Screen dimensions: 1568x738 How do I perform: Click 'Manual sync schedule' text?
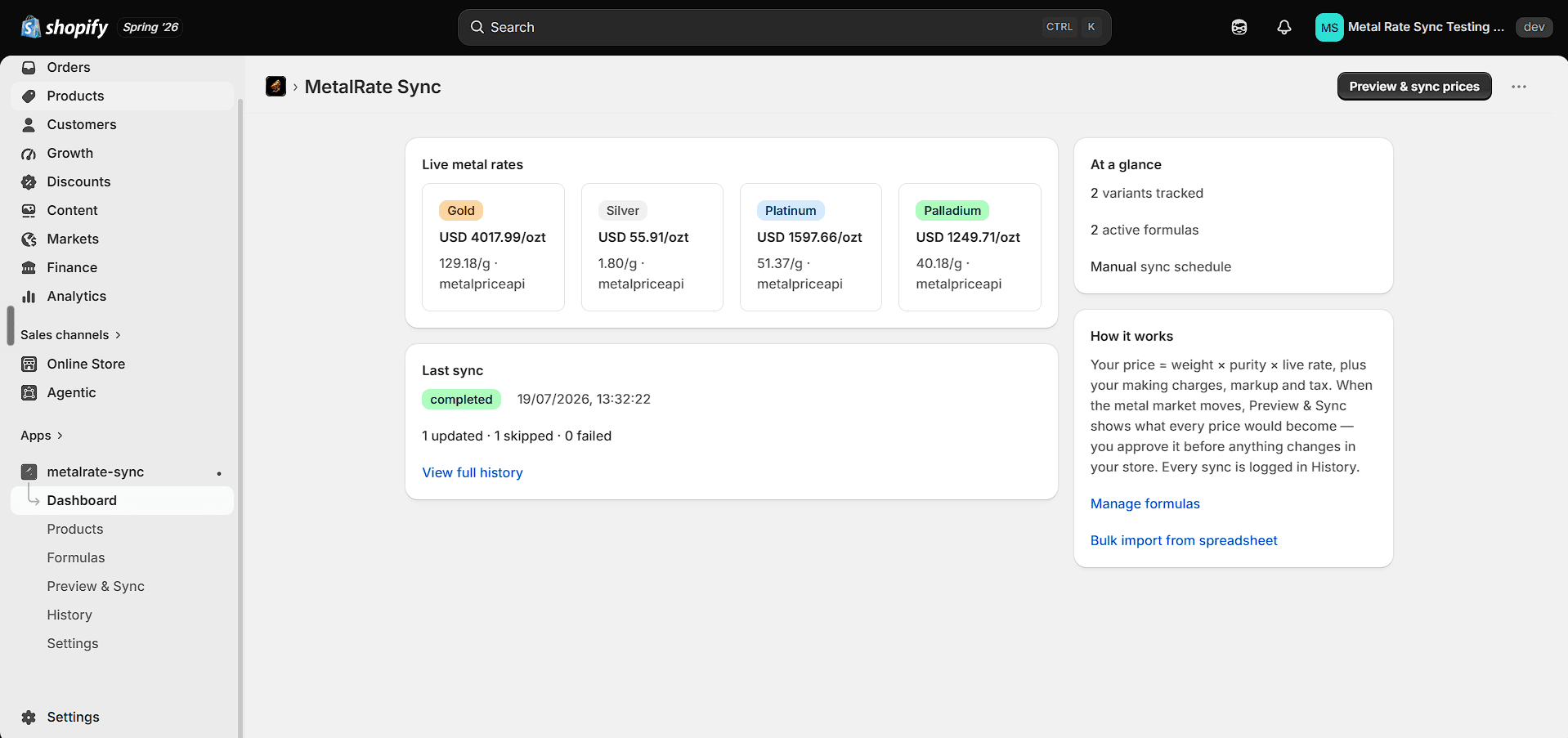click(x=1161, y=266)
